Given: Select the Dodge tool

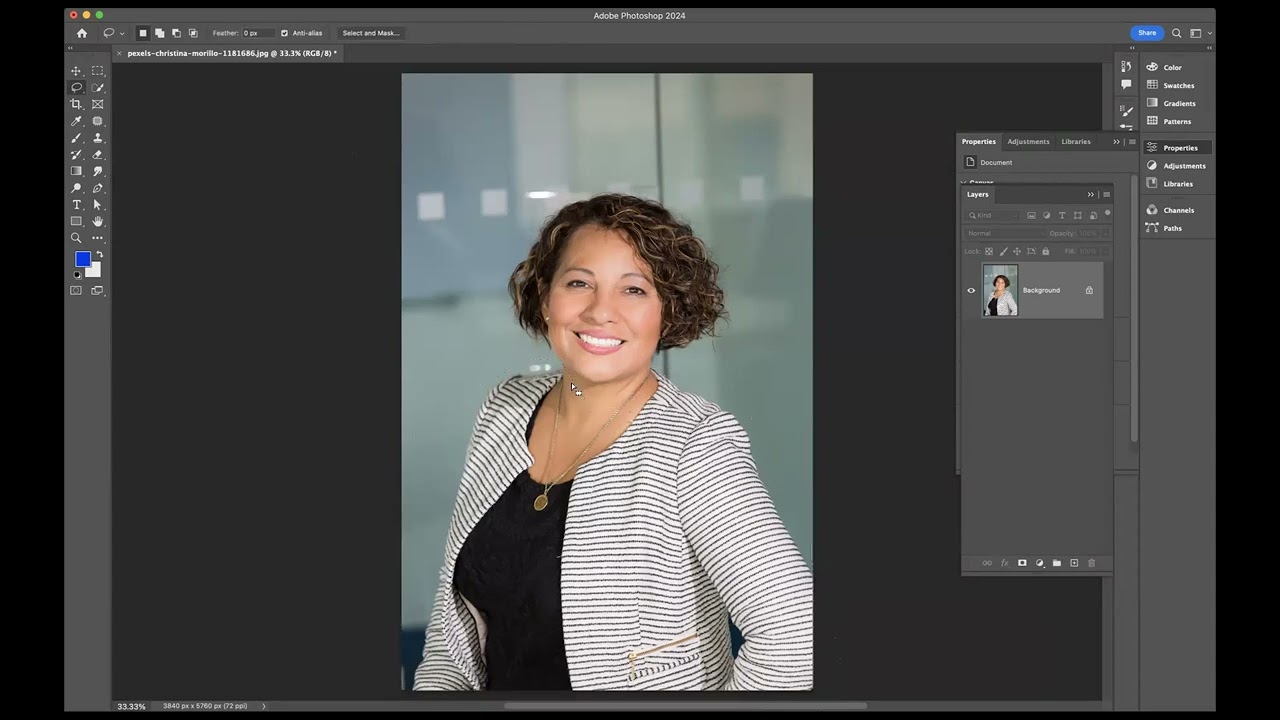Looking at the screenshot, I should point(76,188).
